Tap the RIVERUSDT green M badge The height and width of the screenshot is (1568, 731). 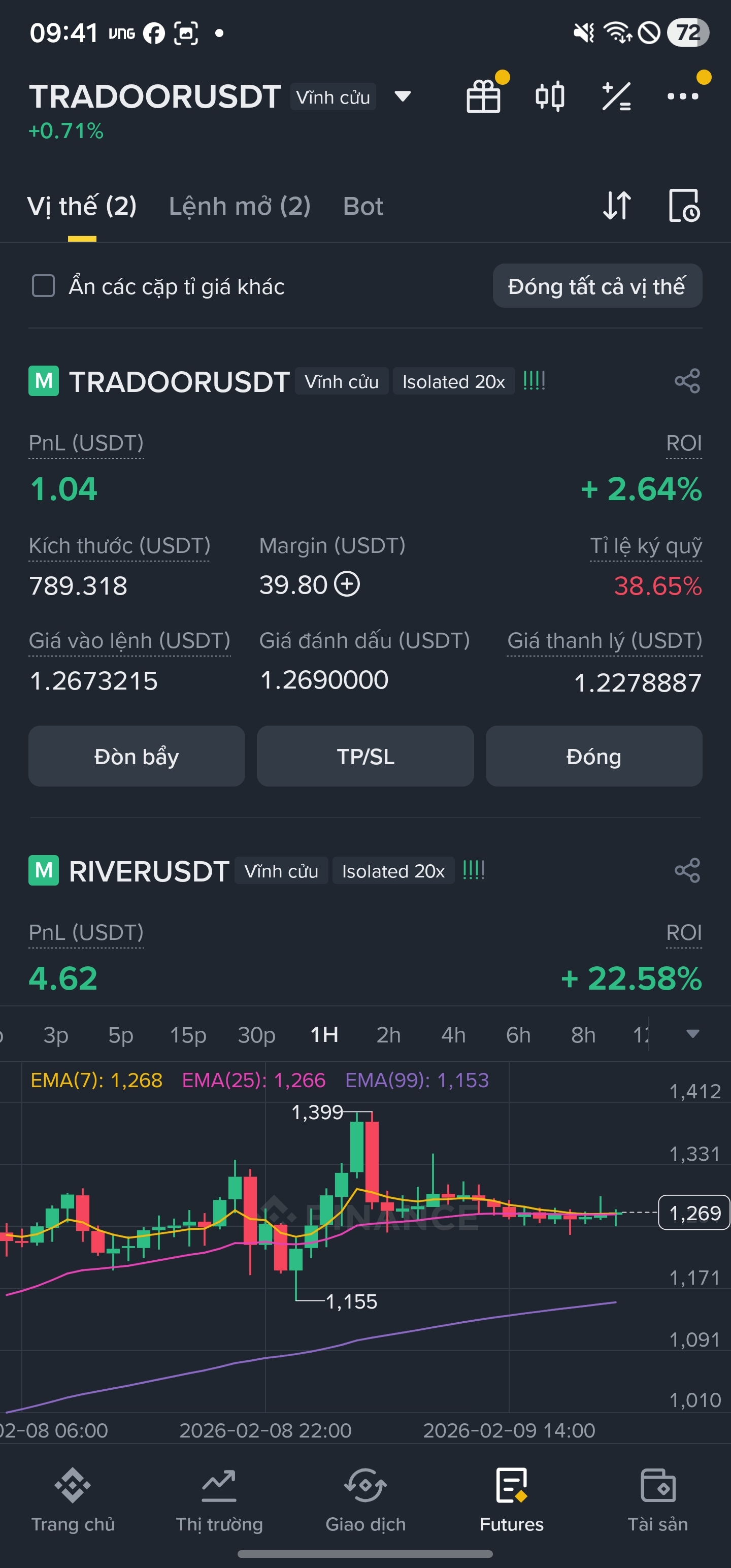44,870
